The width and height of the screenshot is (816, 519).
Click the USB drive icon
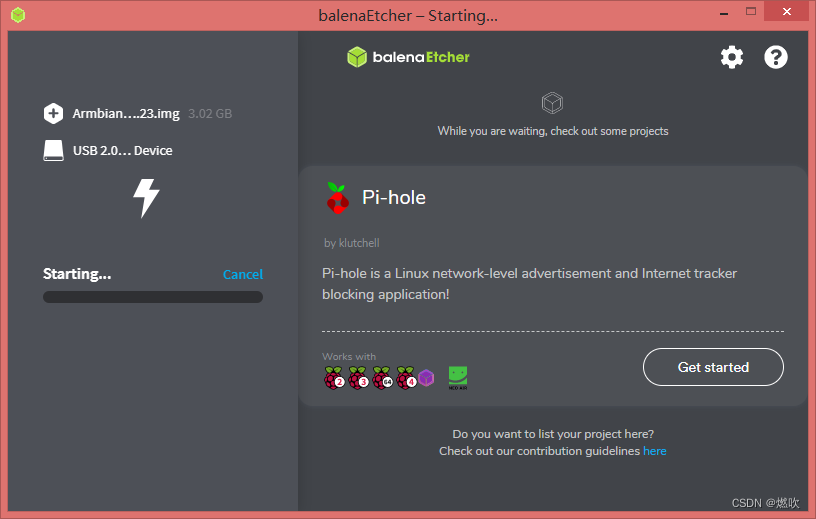coord(53,150)
